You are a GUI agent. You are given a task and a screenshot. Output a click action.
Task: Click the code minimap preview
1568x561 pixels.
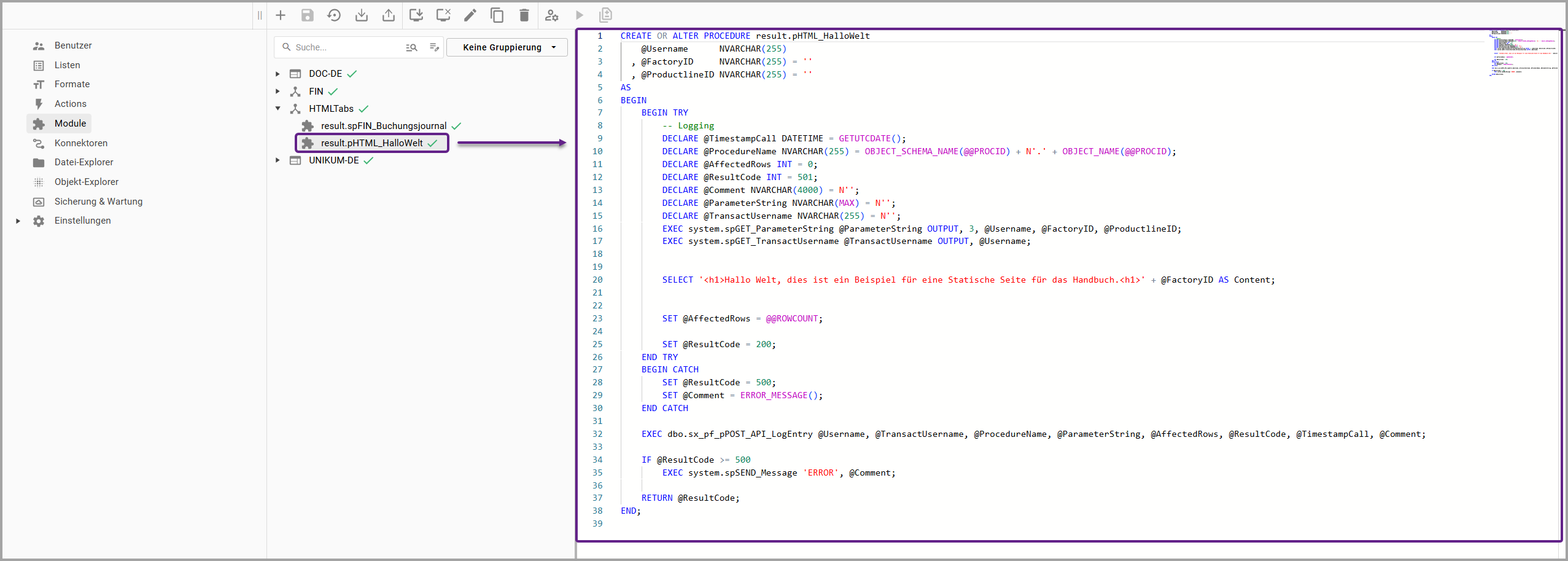coord(1524,53)
